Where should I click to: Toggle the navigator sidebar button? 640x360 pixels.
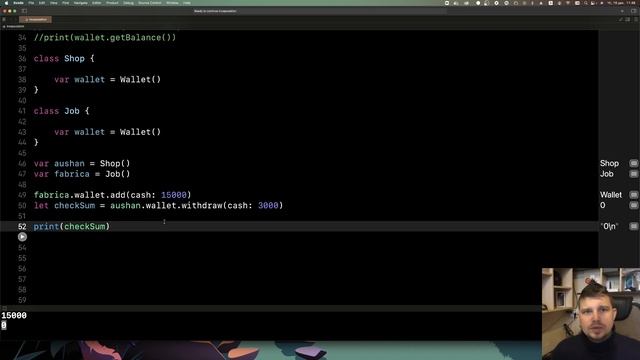pos(24,11)
